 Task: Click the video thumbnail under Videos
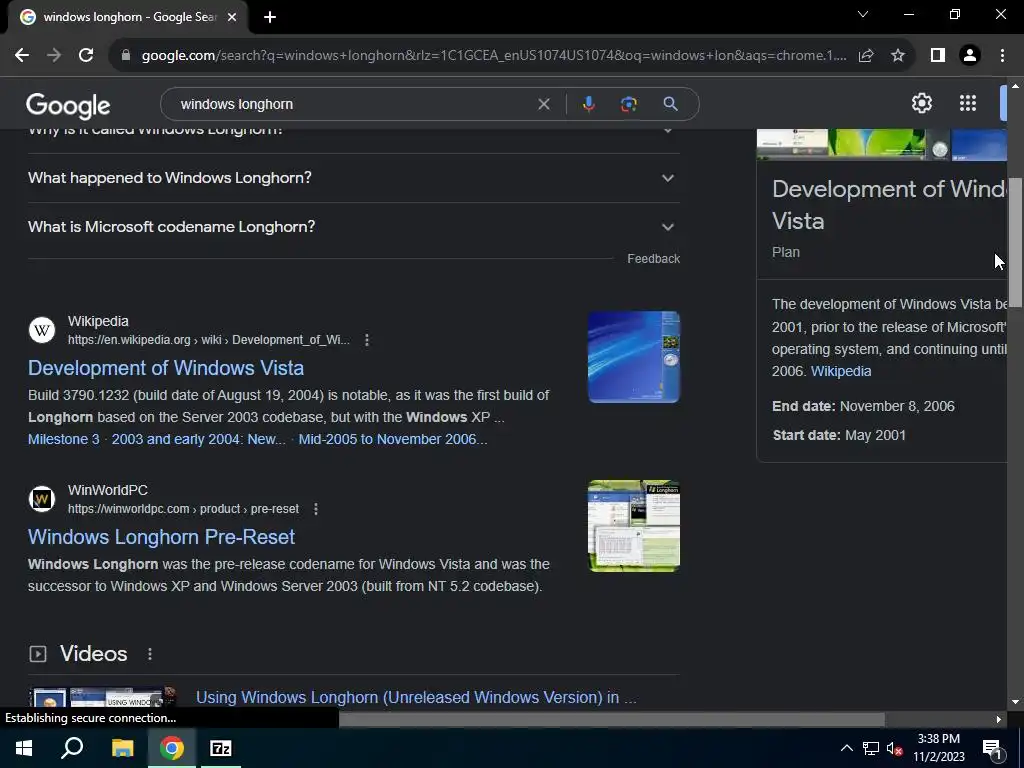(x=103, y=698)
